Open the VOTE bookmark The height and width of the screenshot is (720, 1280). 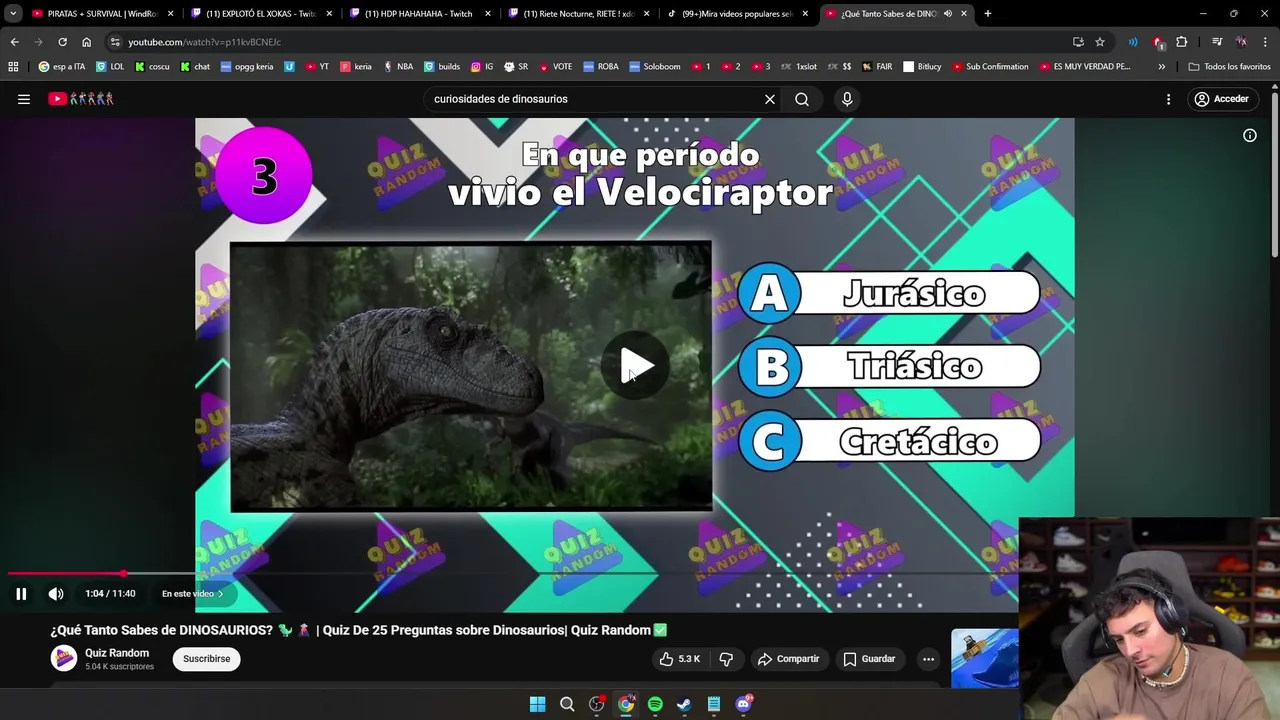pyautogui.click(x=556, y=67)
